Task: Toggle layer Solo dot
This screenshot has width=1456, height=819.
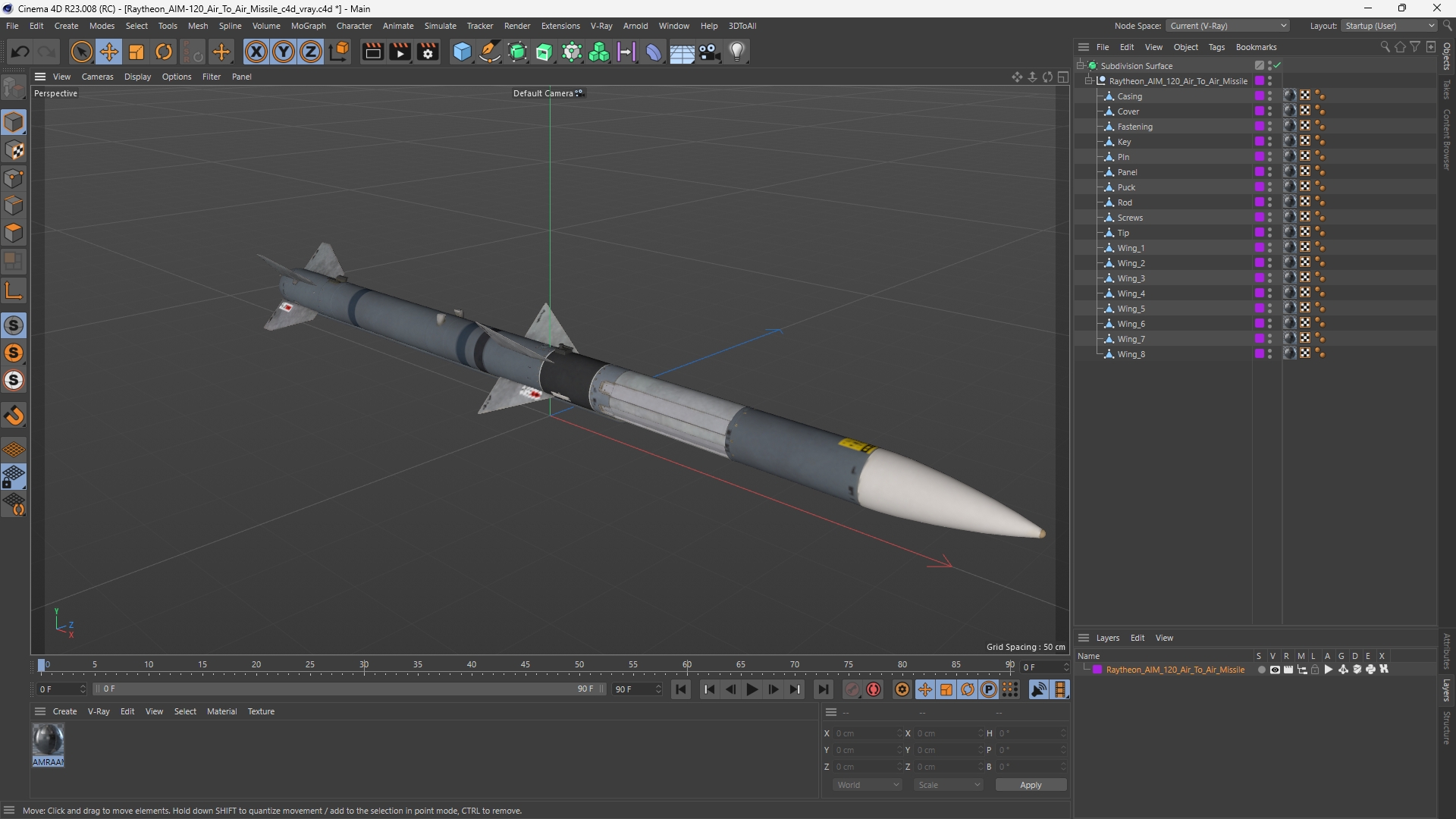Action: [1261, 670]
